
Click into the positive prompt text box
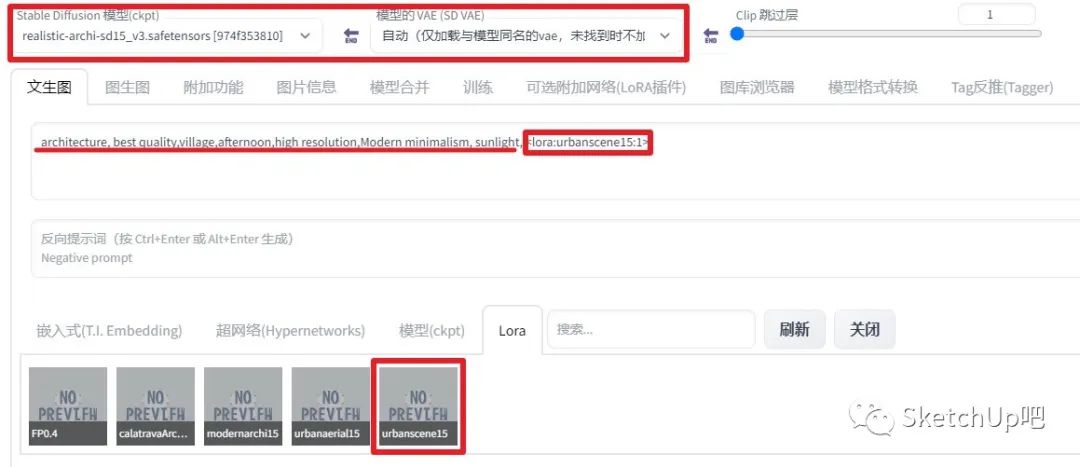point(555,162)
